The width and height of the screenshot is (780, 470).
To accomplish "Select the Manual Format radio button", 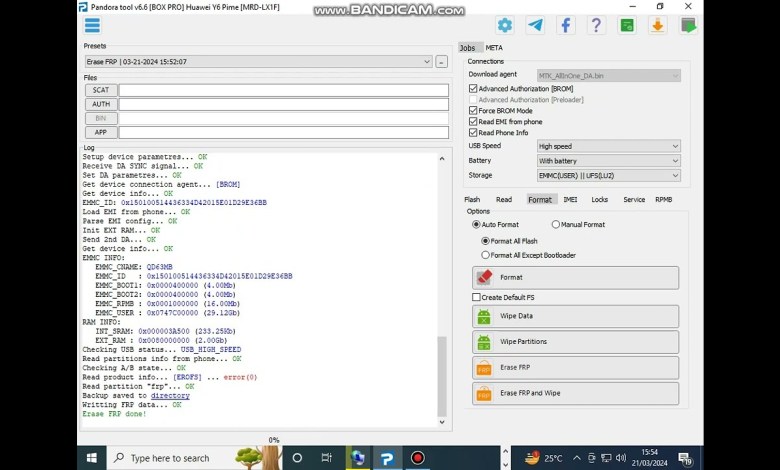I will coord(556,225).
